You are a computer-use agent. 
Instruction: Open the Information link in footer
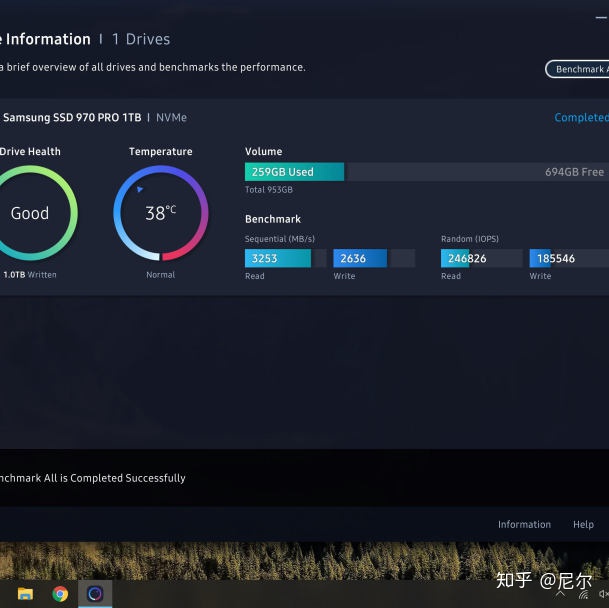524,524
